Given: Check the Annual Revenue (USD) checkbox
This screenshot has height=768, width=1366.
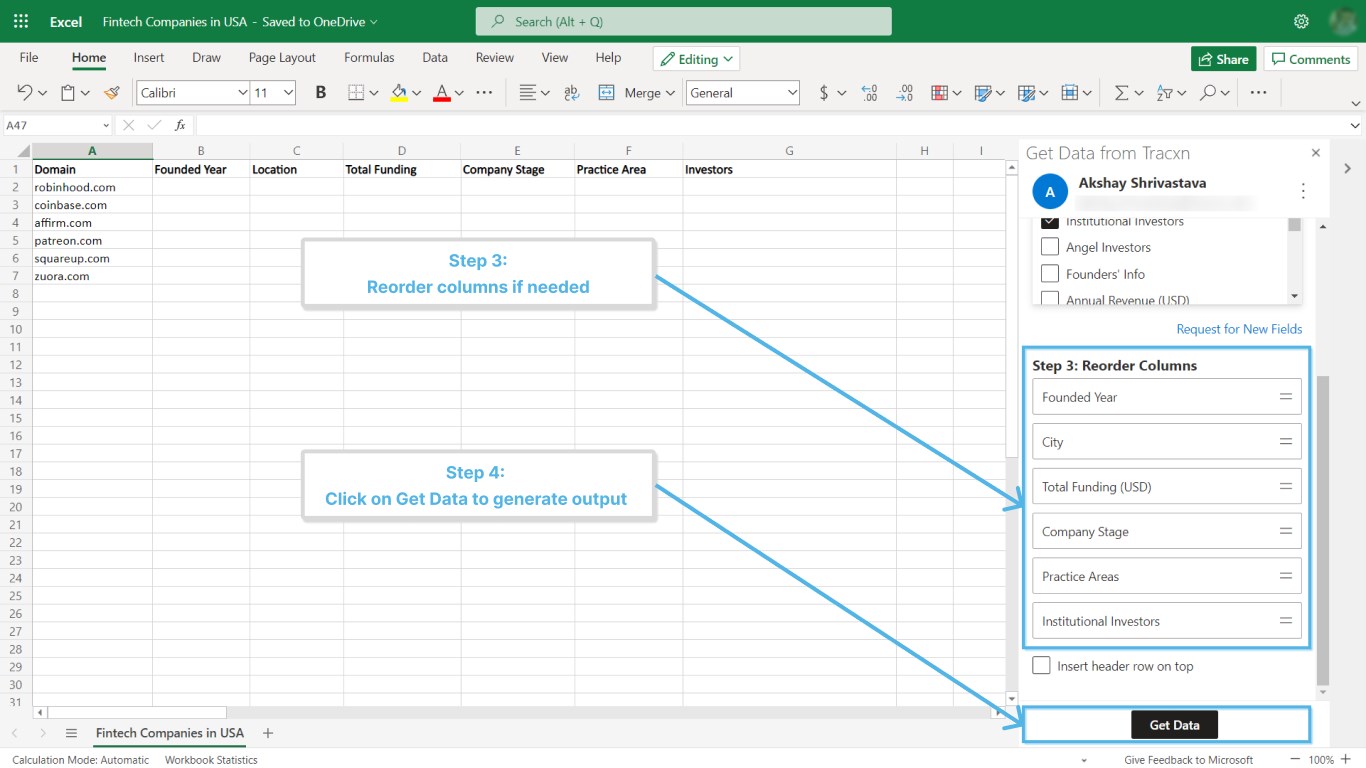Looking at the screenshot, I should coord(1050,299).
